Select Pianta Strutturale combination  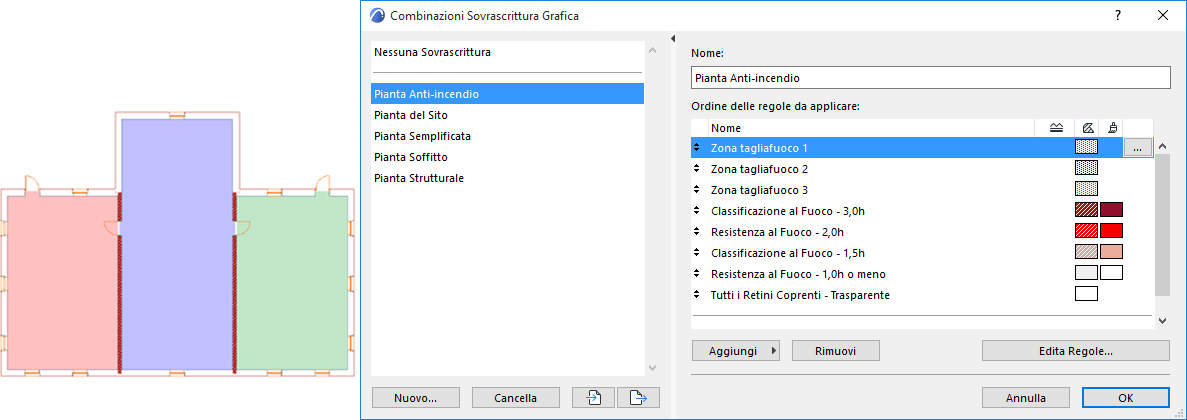point(418,178)
